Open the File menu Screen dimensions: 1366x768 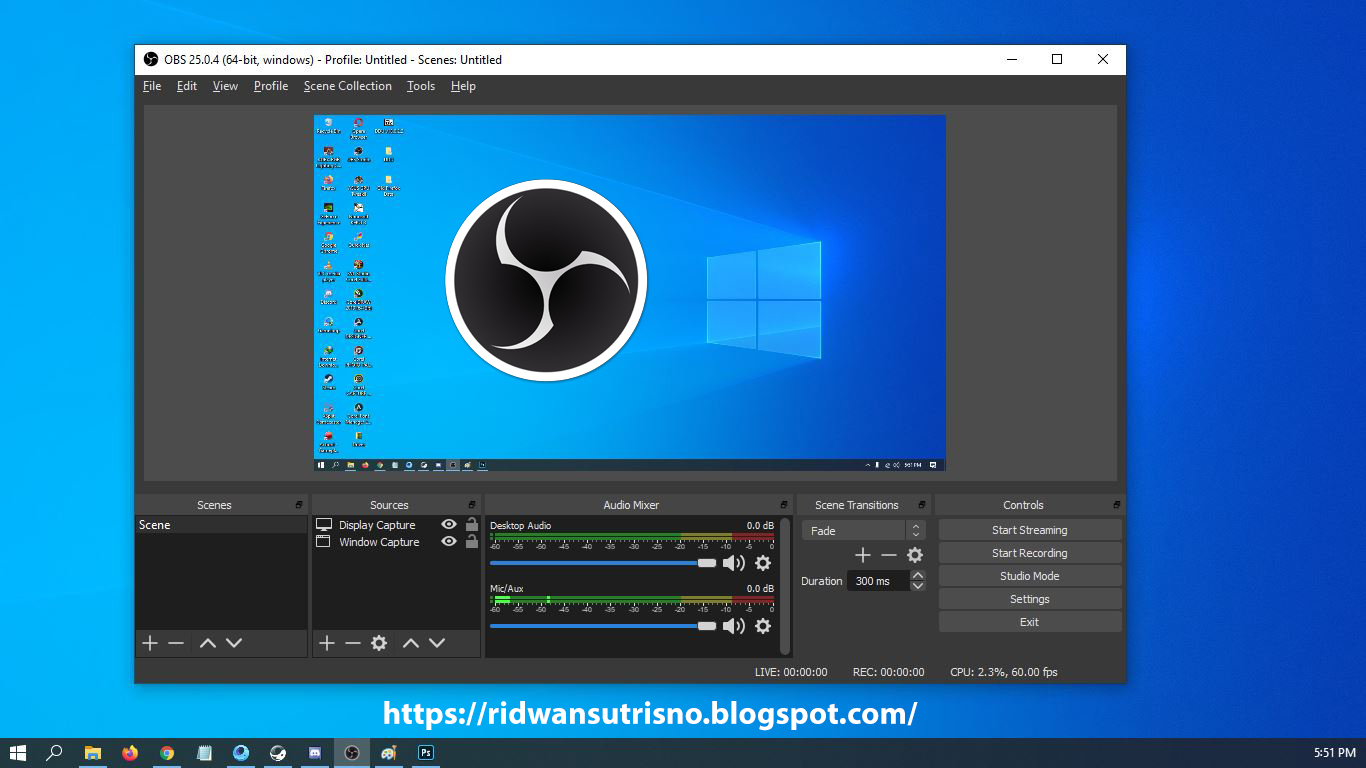[152, 86]
